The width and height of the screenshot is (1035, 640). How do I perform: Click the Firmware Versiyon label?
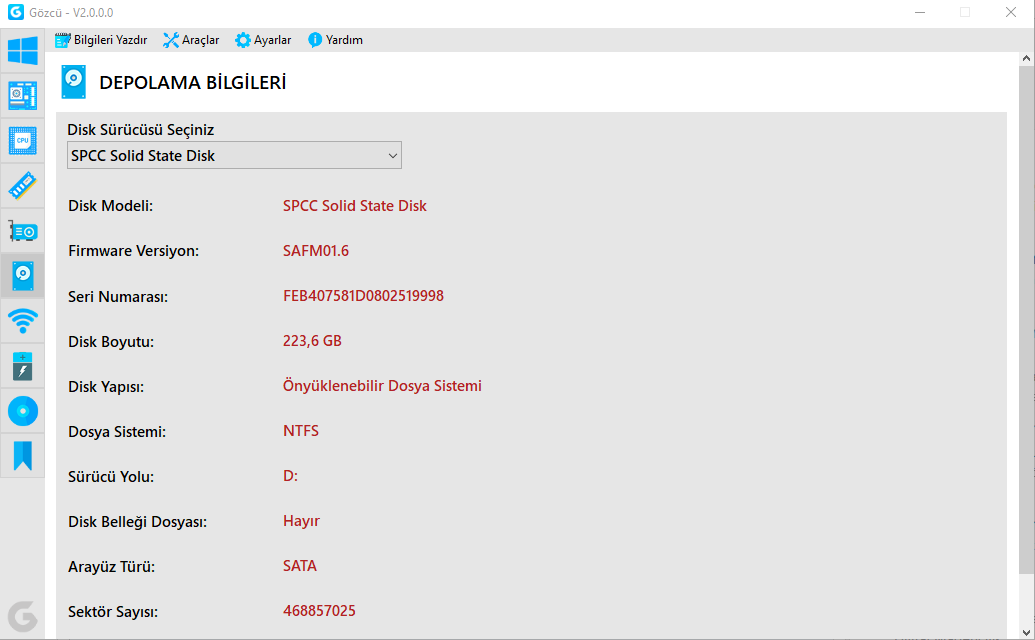coord(133,251)
